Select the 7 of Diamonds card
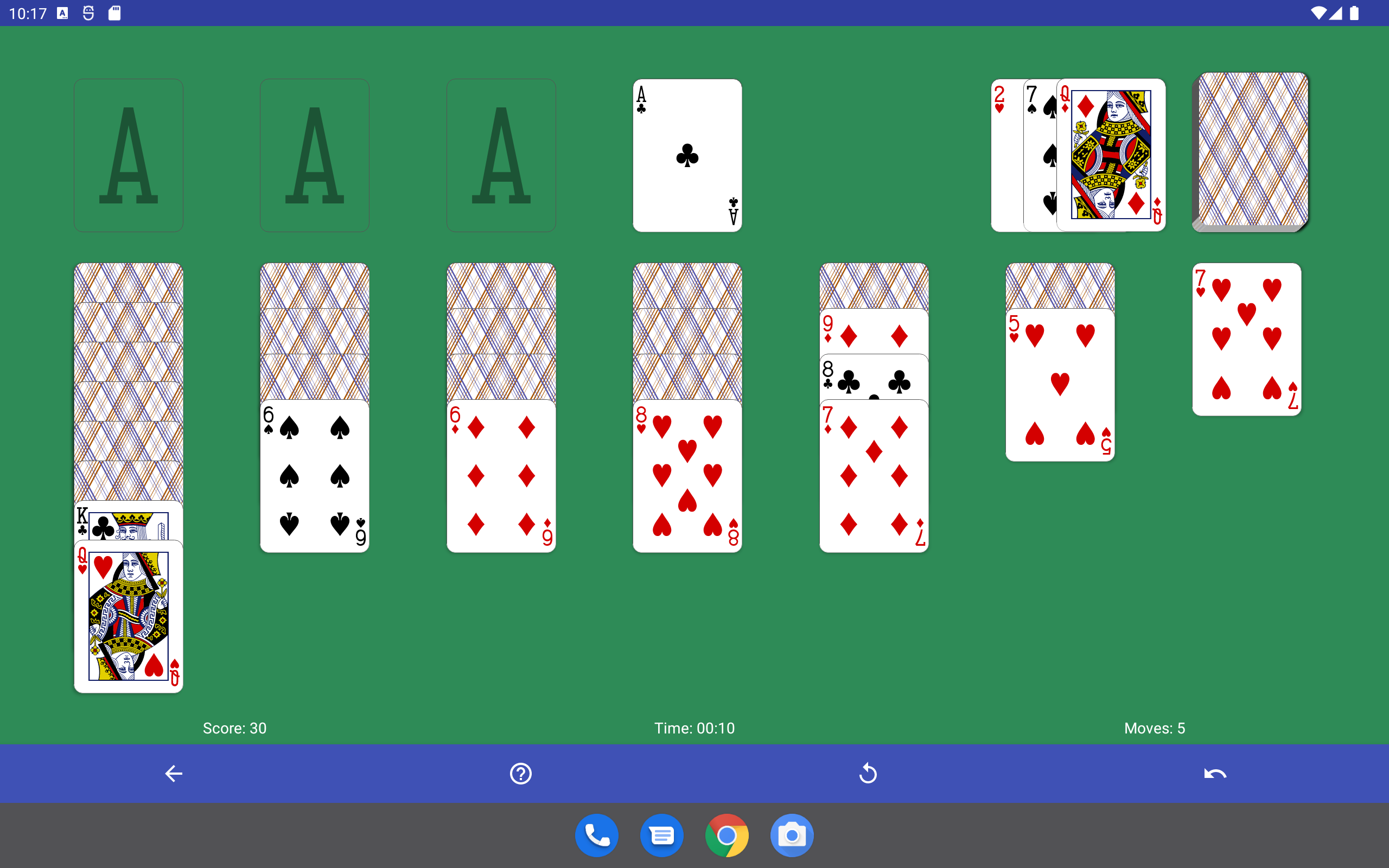 (874, 476)
